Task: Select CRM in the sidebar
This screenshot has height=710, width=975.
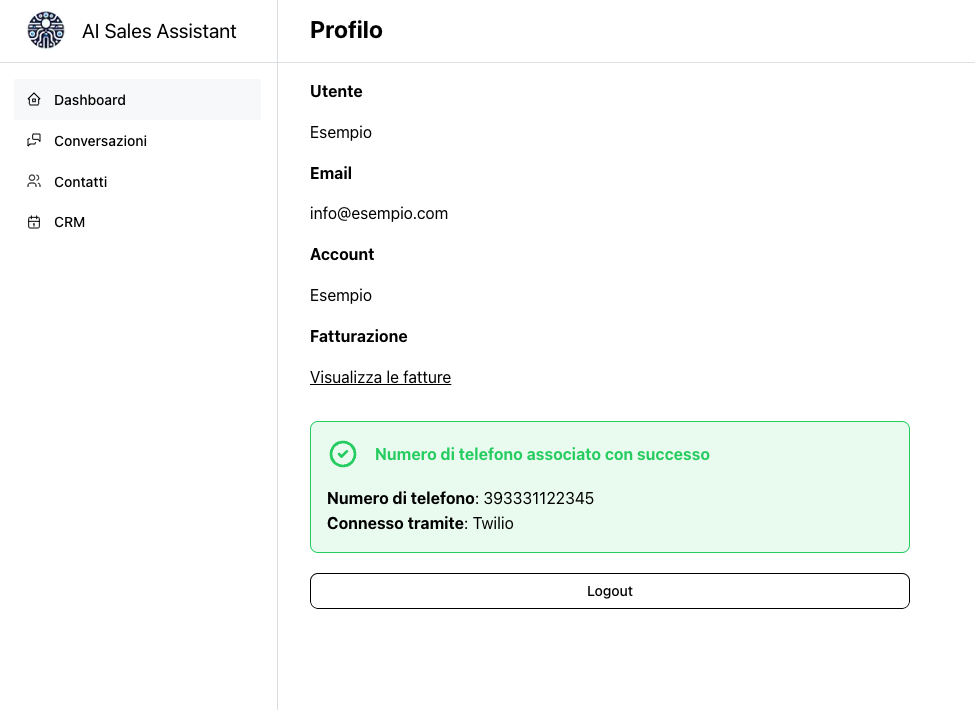Action: [x=137, y=222]
